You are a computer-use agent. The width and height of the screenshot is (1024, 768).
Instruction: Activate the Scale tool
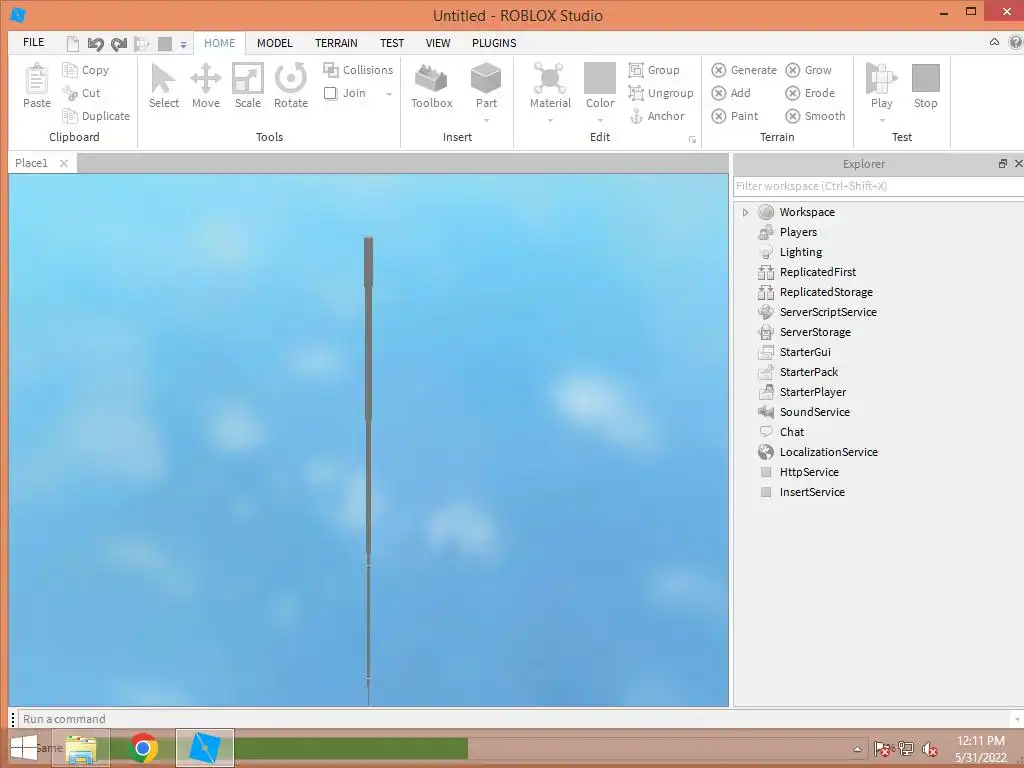coord(248,86)
